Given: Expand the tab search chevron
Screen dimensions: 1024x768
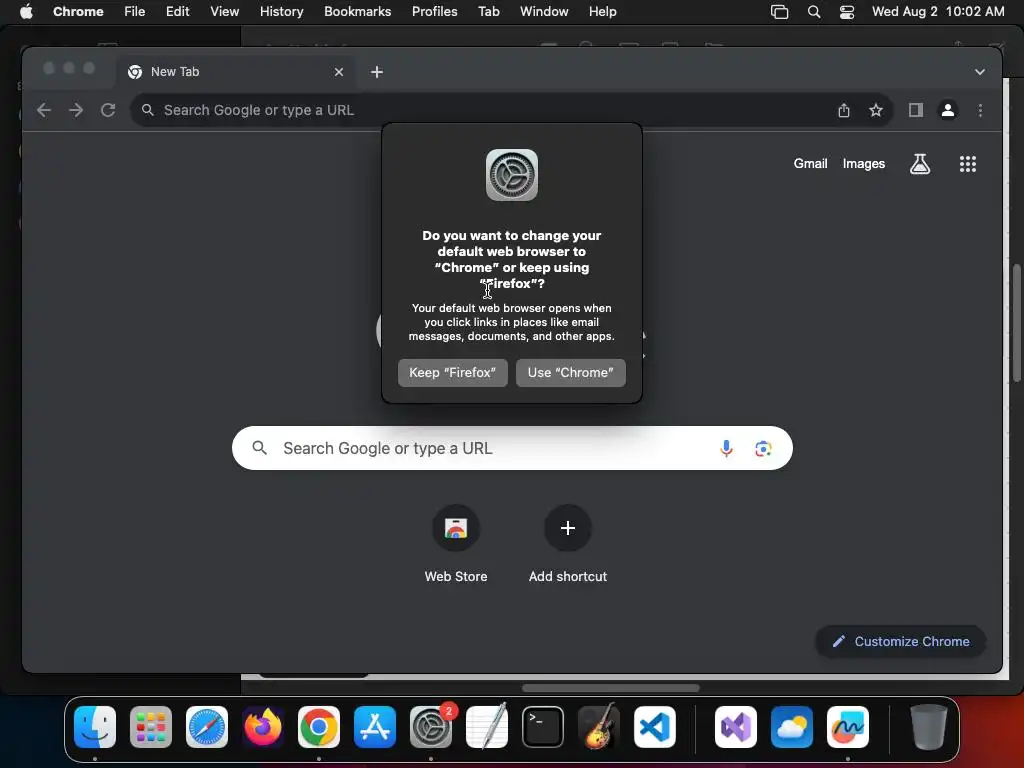Looking at the screenshot, I should [x=979, y=72].
